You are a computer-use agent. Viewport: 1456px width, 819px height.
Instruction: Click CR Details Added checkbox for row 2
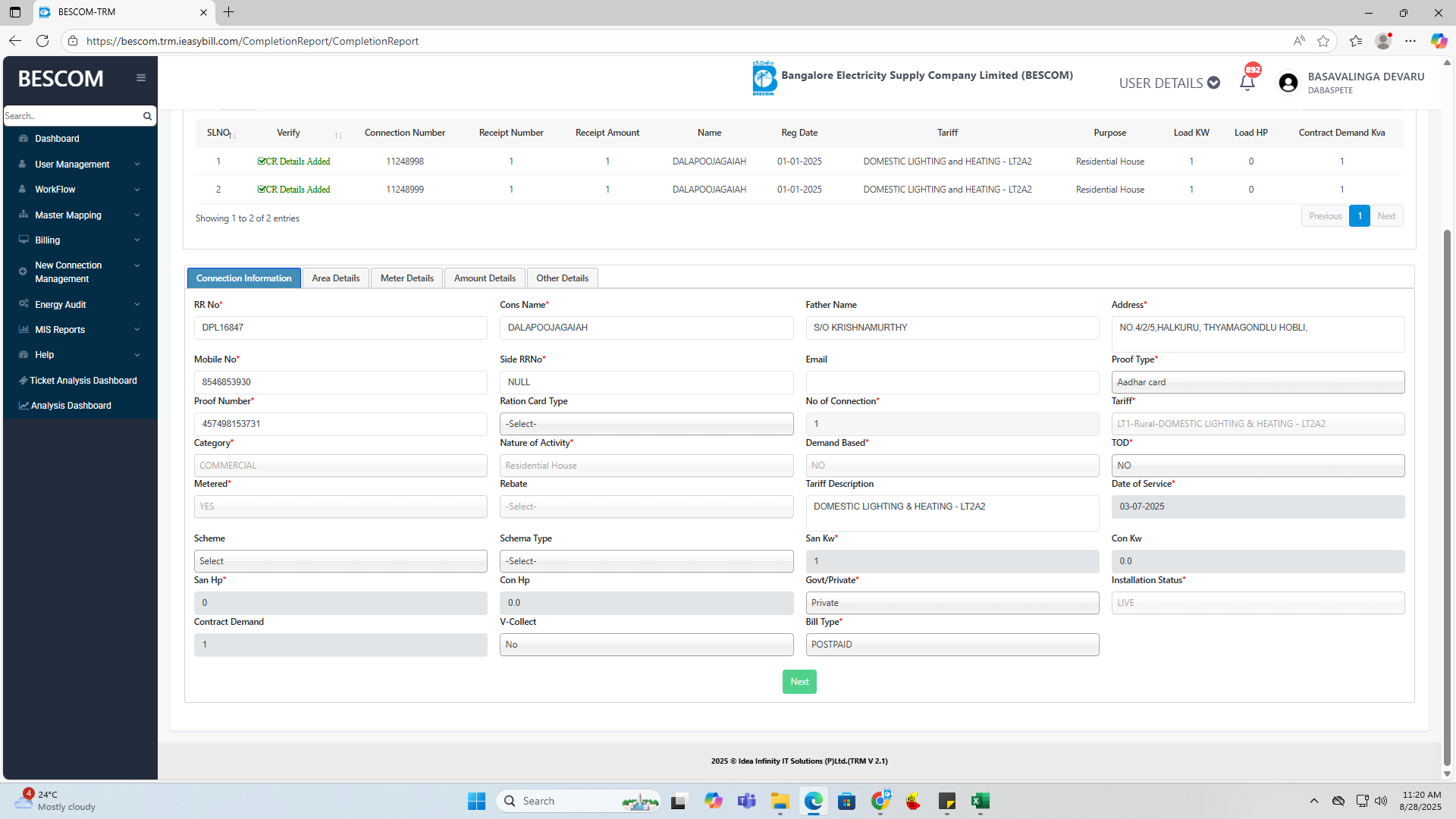262,190
